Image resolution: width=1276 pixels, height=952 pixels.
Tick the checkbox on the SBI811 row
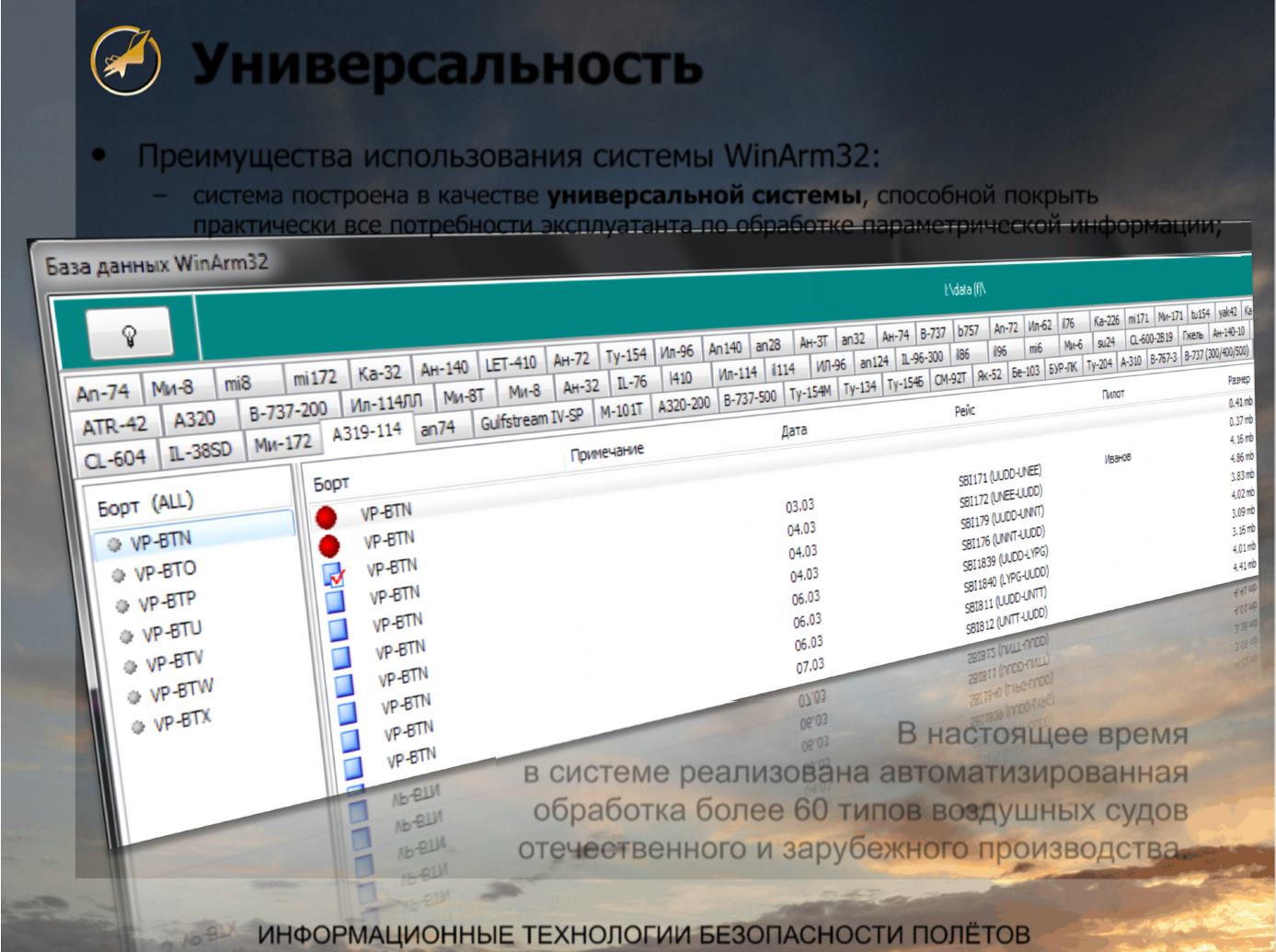345,685
